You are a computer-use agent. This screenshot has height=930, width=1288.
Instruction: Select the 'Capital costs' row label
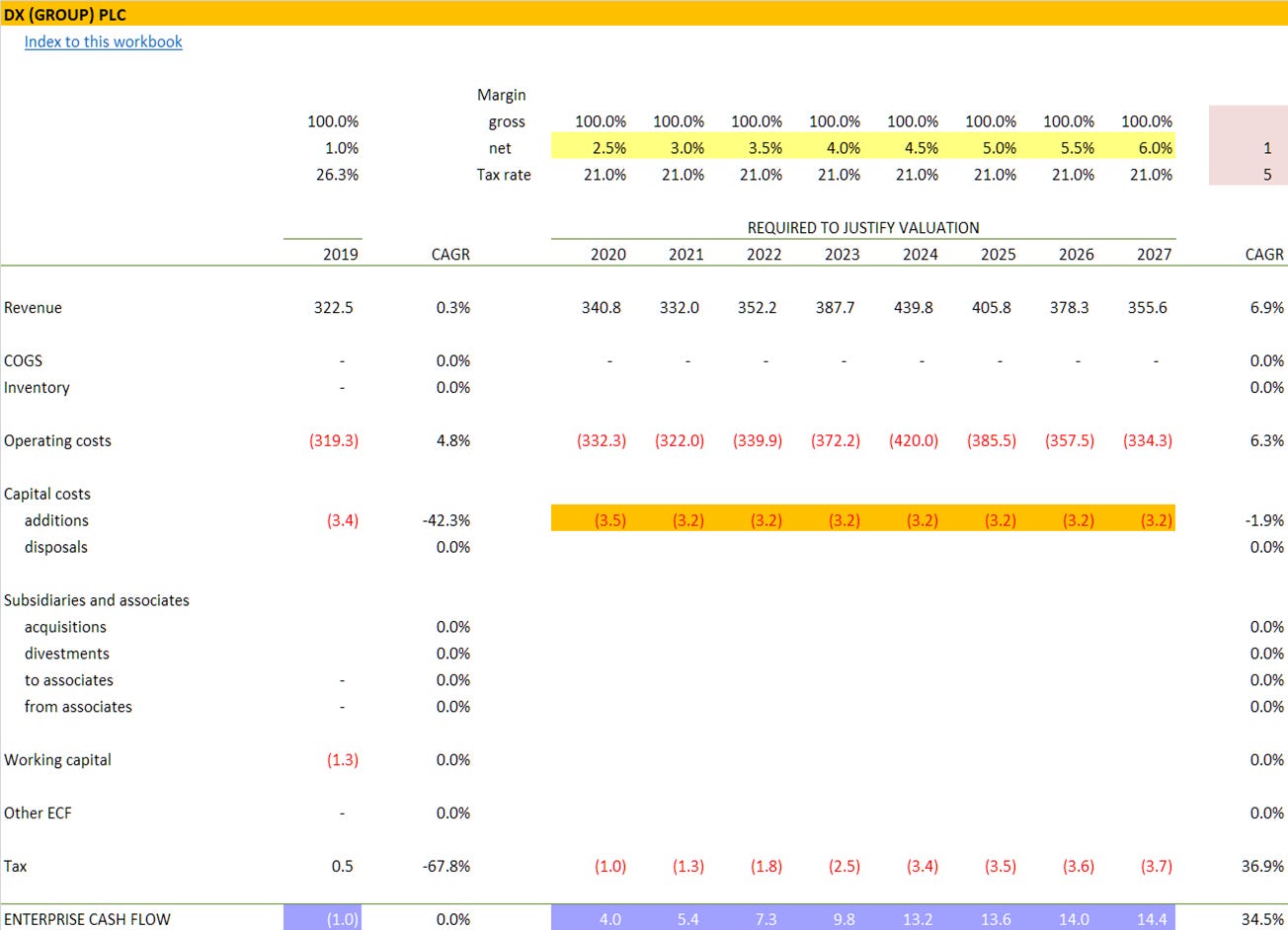47,494
